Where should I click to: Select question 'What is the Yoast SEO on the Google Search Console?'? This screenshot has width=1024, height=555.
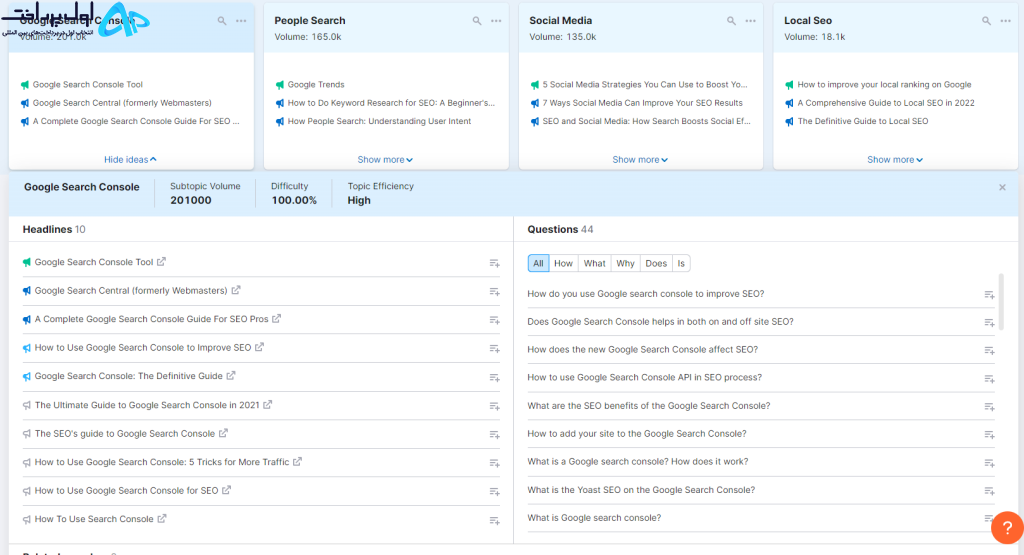tap(641, 490)
